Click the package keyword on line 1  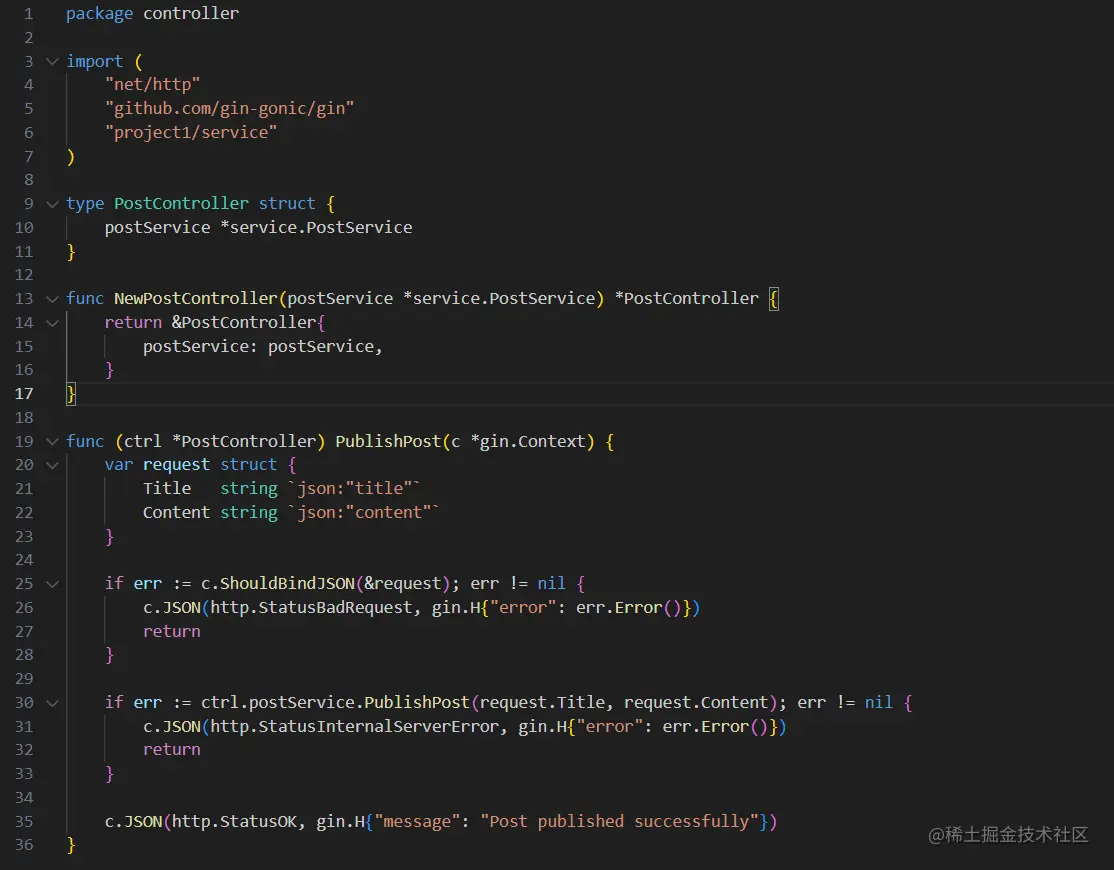pos(99,13)
